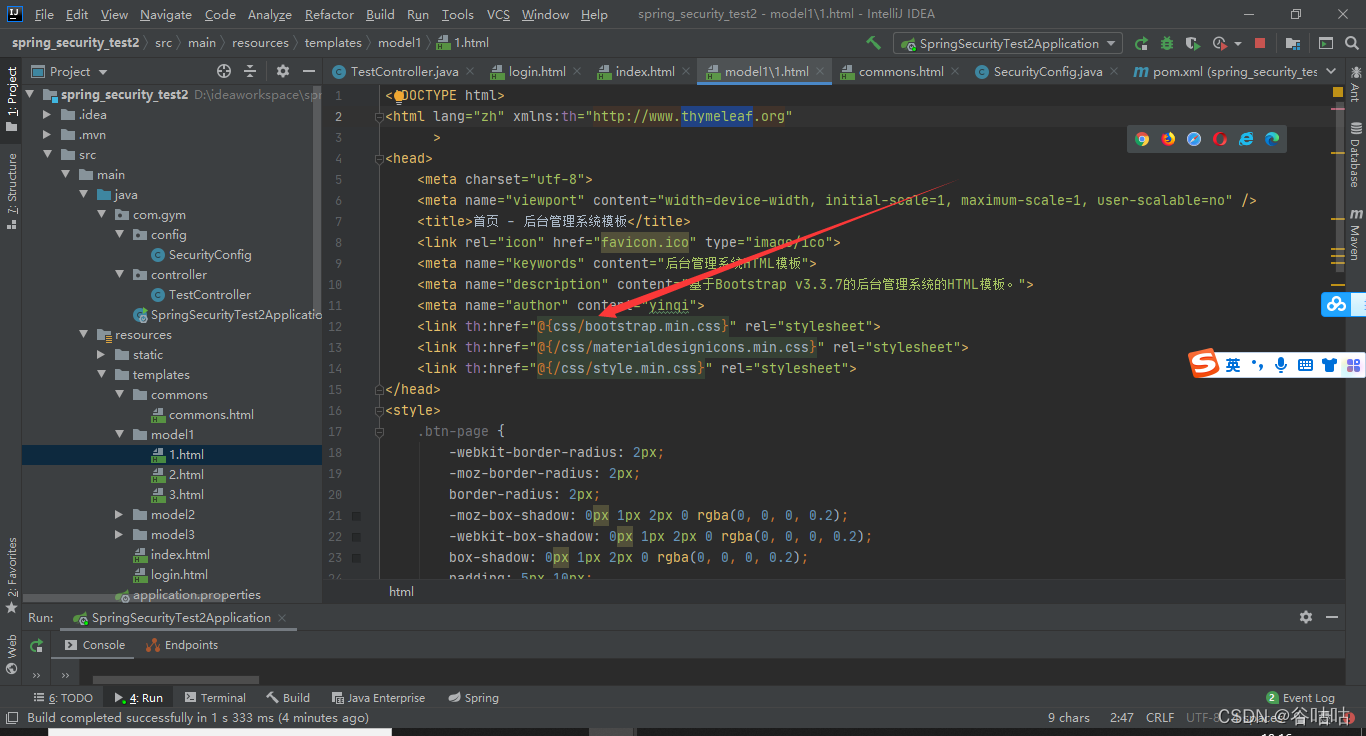Click the Build Project hammer icon
Image resolution: width=1366 pixels, height=736 pixels.
pos(874,43)
